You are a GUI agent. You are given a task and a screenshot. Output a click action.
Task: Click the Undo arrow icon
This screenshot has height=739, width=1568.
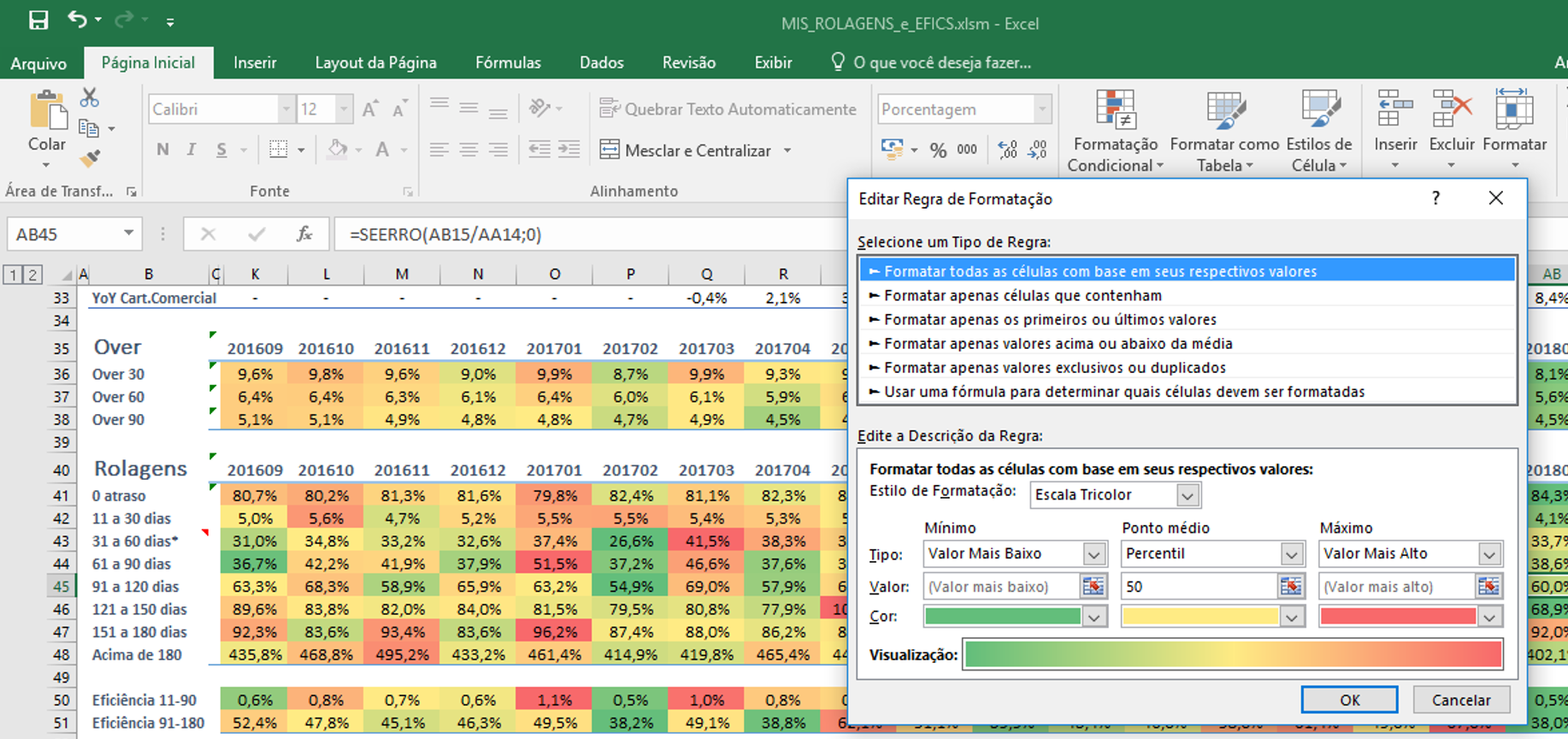pos(77,20)
